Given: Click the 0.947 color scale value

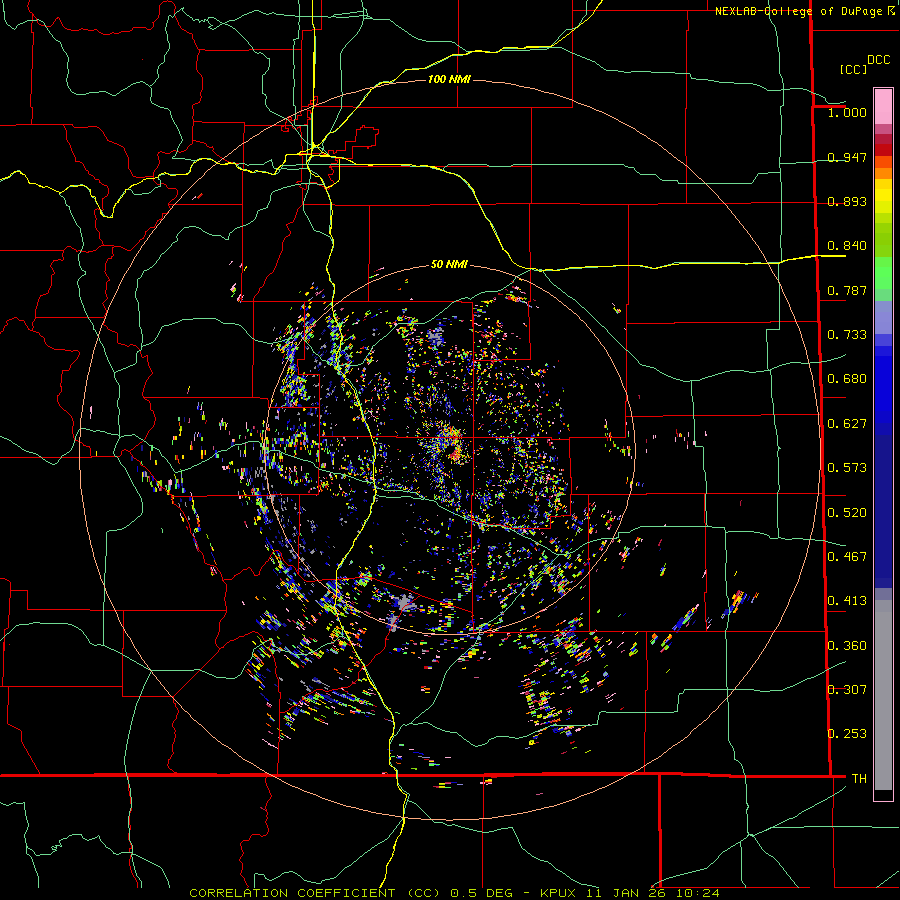Looking at the screenshot, I should click(x=847, y=157).
